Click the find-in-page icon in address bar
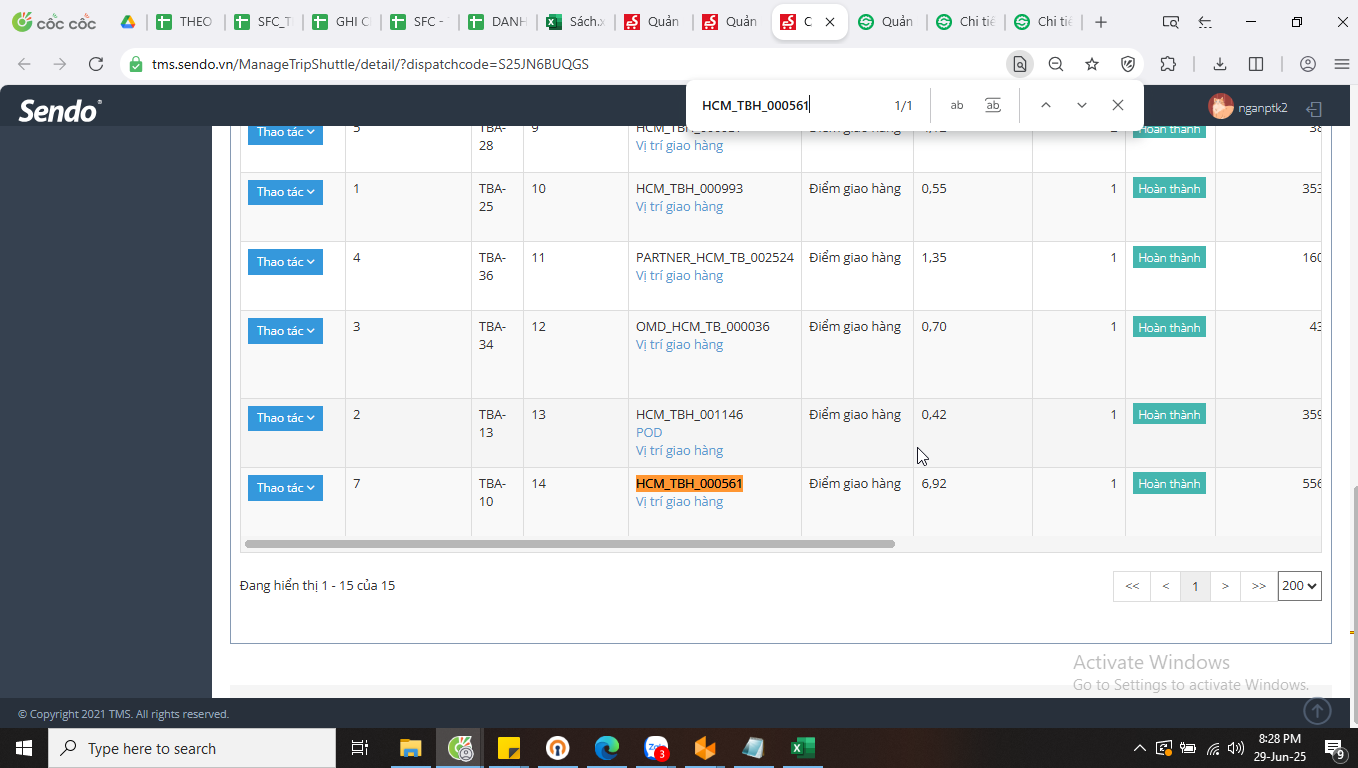This screenshot has height=768, width=1358. [1019, 64]
